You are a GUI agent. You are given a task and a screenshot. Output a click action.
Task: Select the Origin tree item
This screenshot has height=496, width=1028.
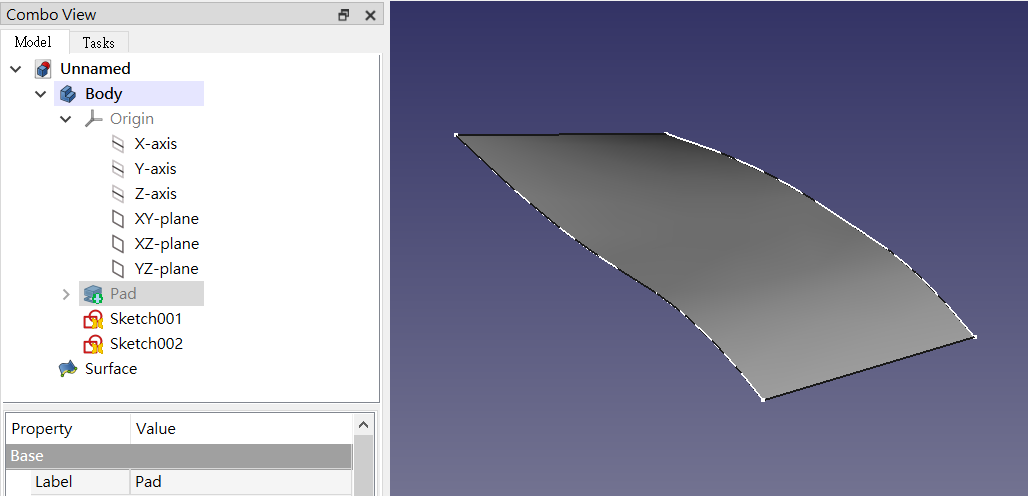coord(132,119)
